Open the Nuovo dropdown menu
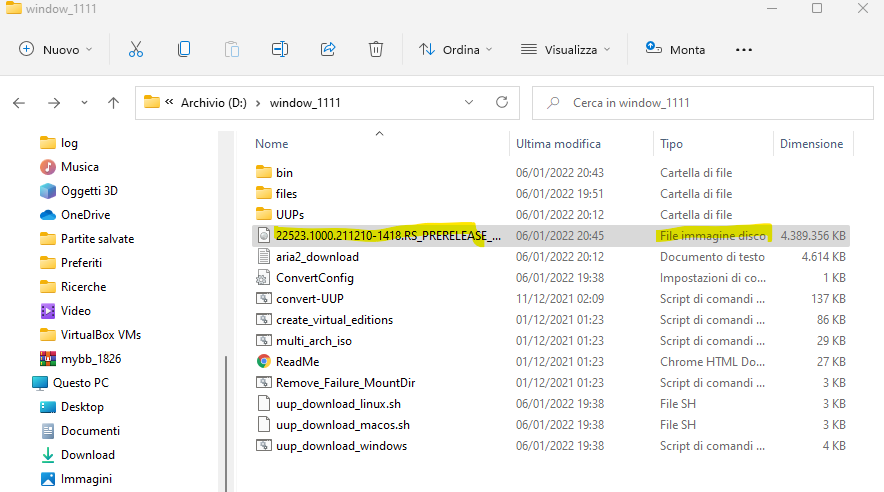The width and height of the screenshot is (884, 492). point(55,49)
